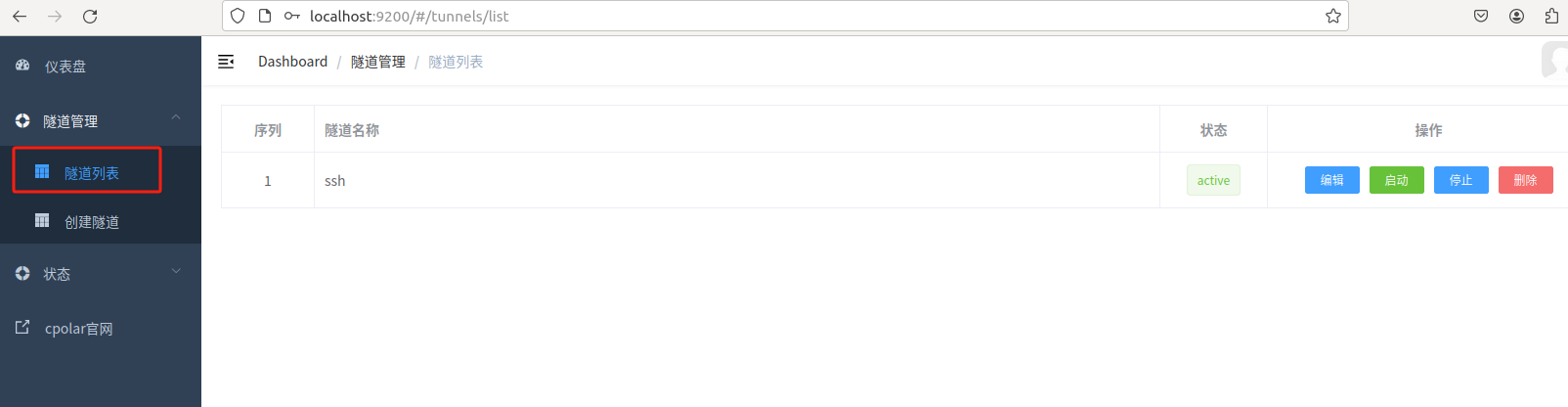Bookmark this page with star icon
Screen dimensions: 1568x407
point(1332,16)
